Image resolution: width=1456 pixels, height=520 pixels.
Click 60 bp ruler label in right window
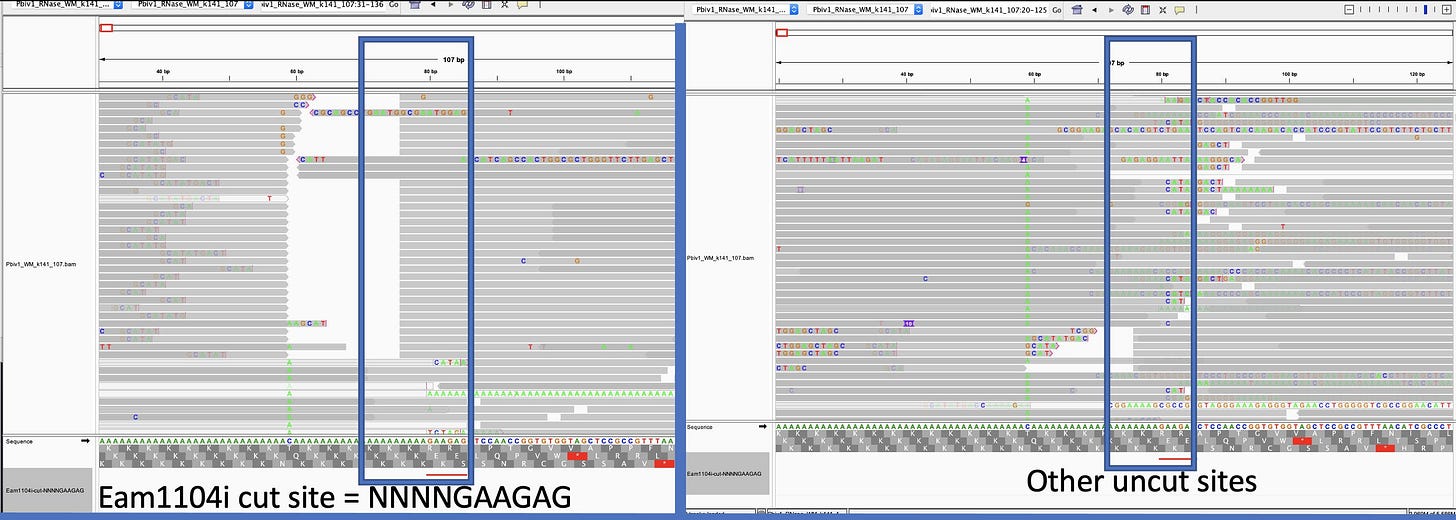pos(1034,75)
